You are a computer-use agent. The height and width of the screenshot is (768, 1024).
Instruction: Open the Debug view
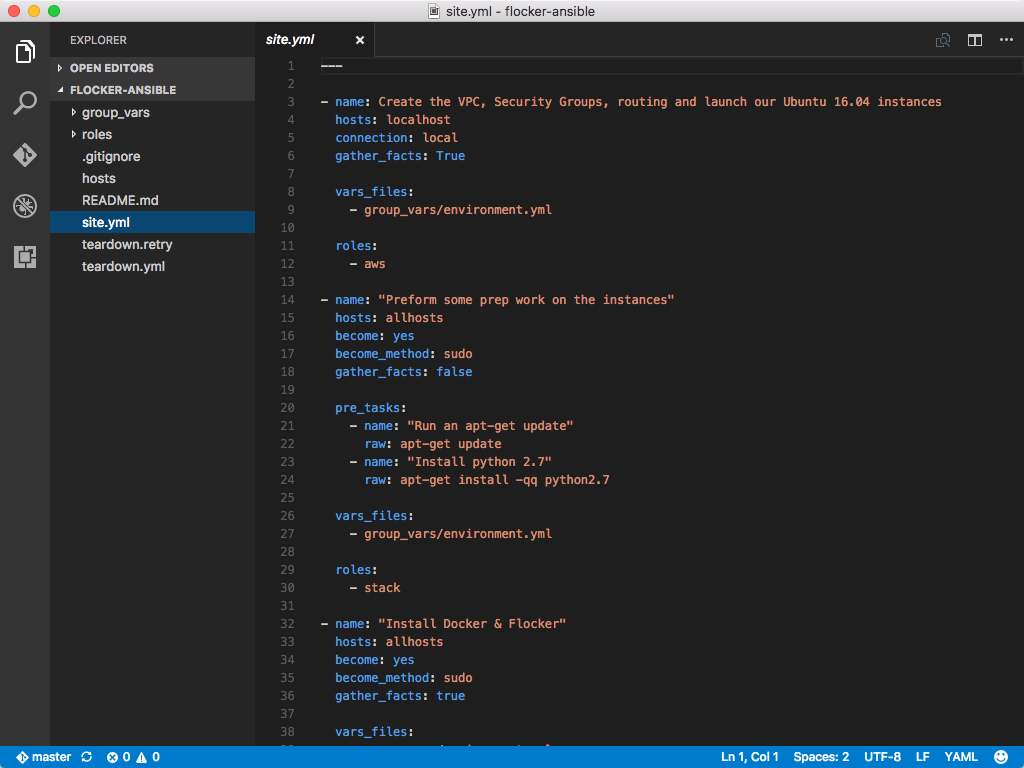(24, 206)
